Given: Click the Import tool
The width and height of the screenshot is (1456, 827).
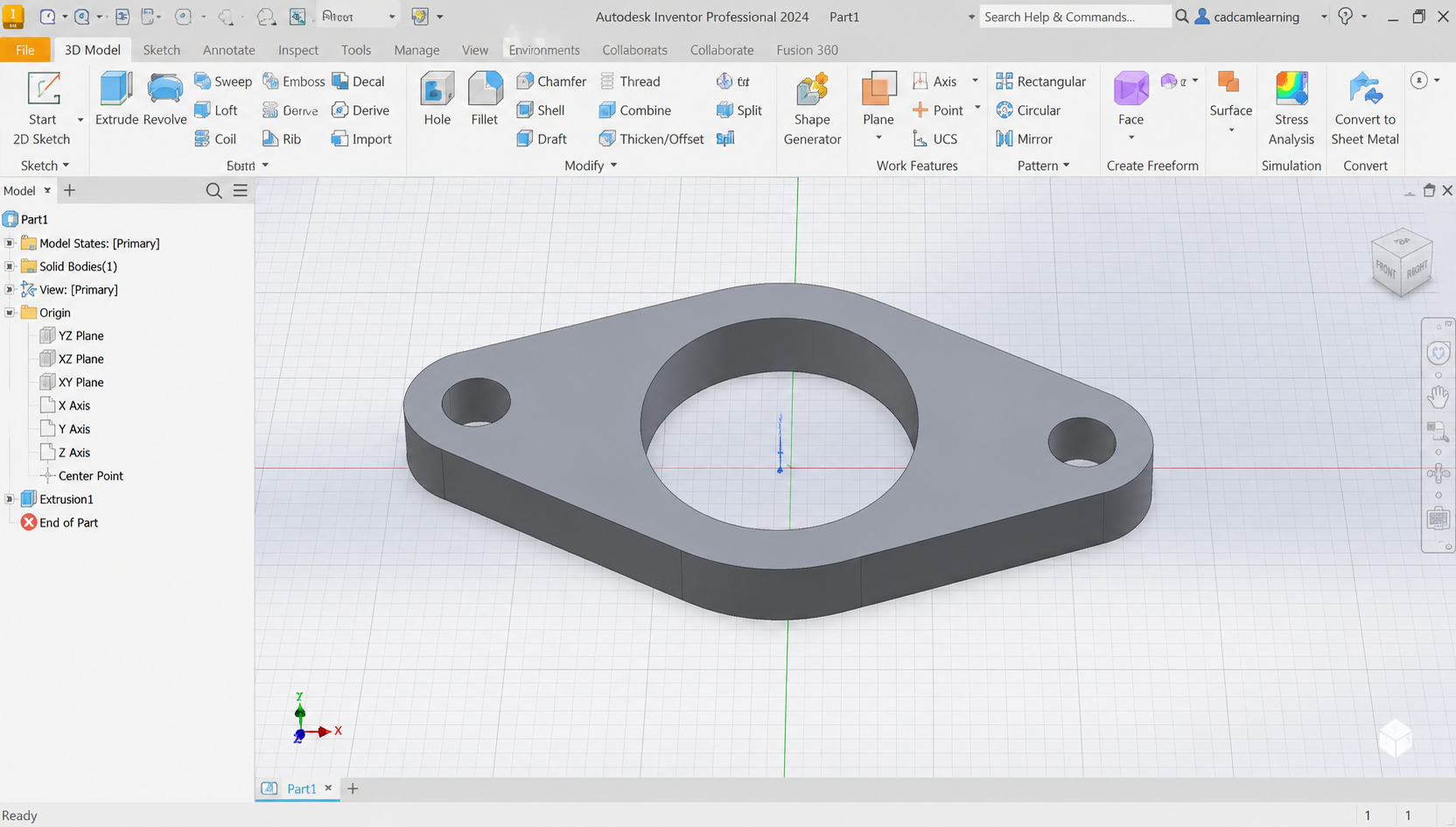Looking at the screenshot, I should pos(362,139).
